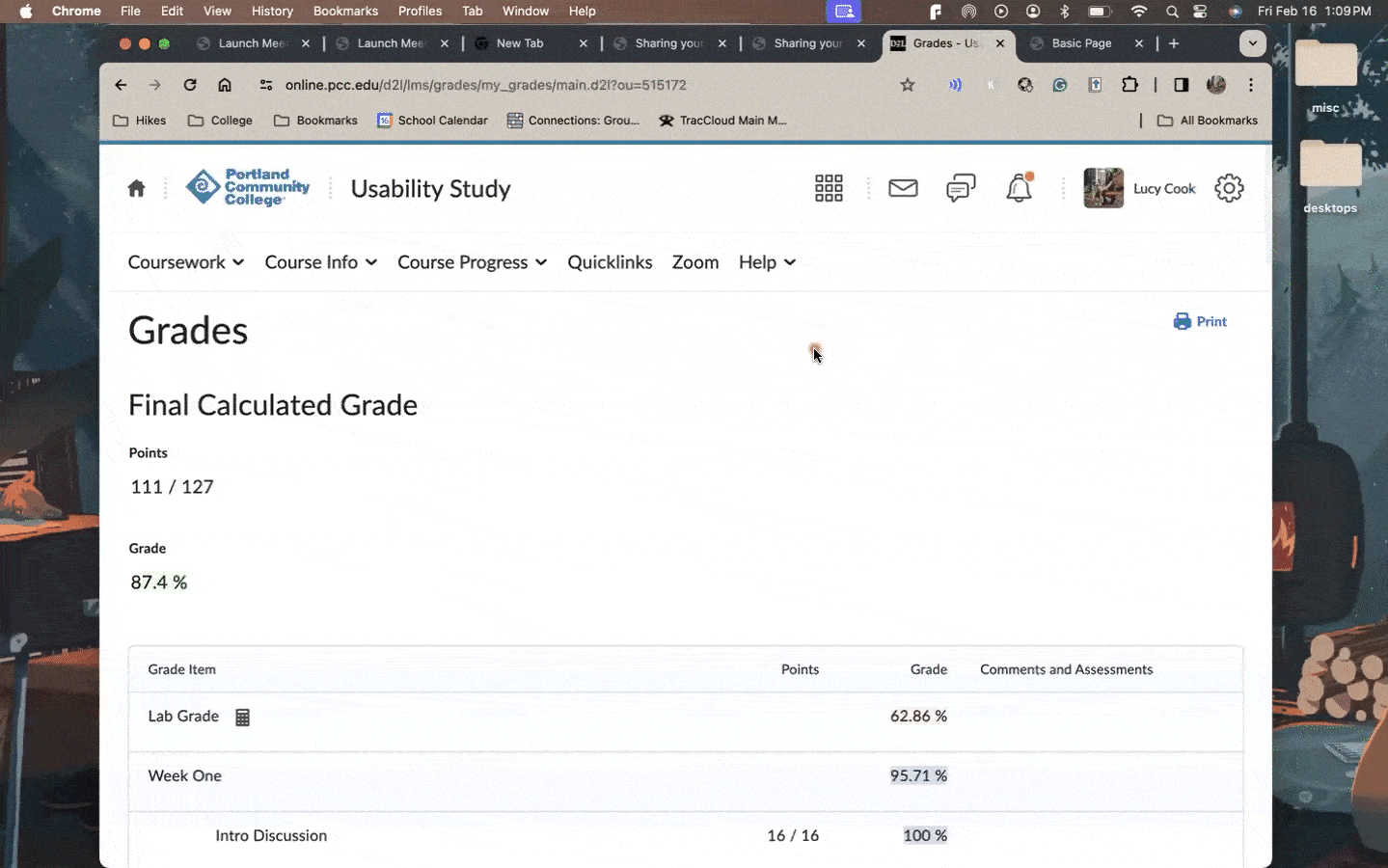Screen dimensions: 1388x868
Task: Open the Wi-Fi status menu
Action: tap(1138, 12)
